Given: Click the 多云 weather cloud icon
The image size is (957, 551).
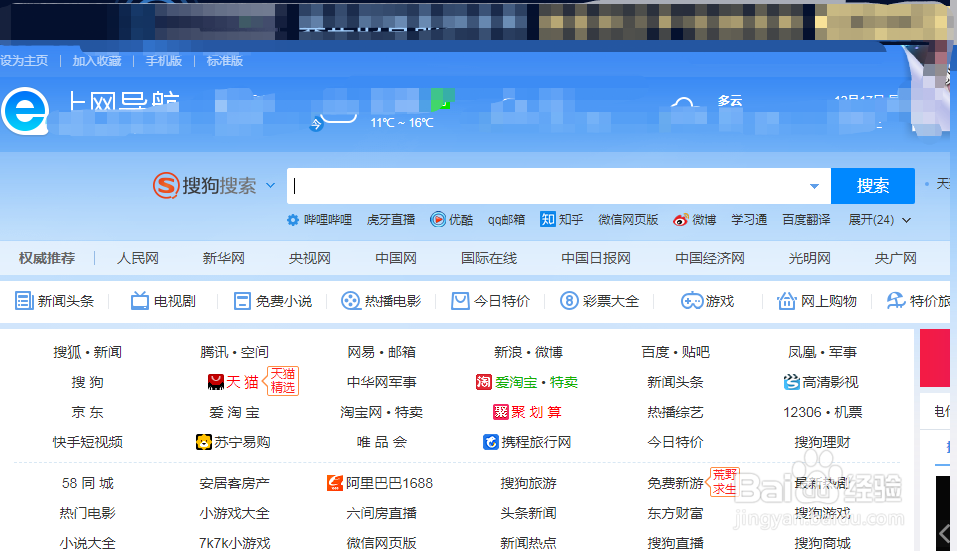Looking at the screenshot, I should (x=684, y=104).
